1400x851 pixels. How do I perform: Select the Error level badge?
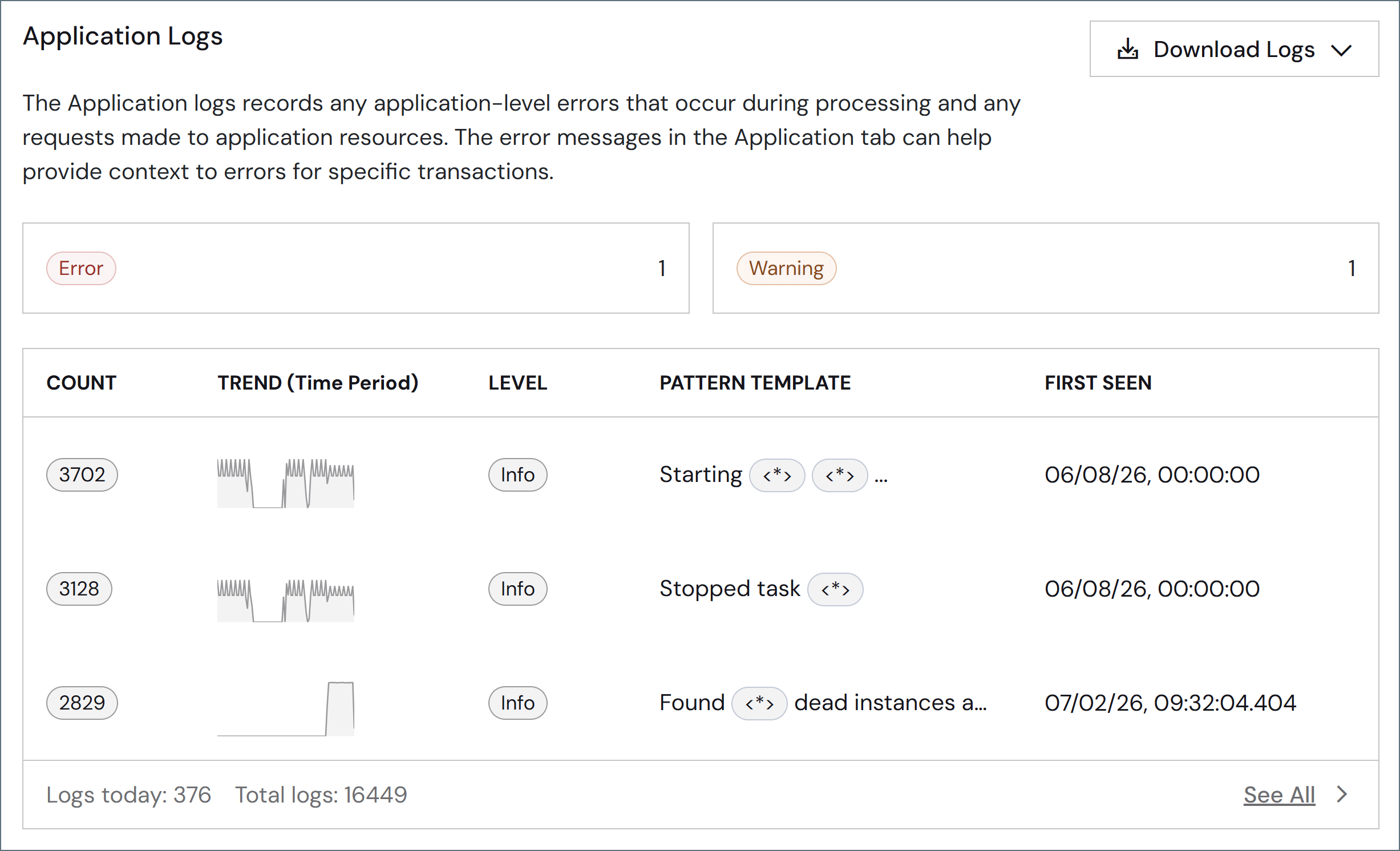pyautogui.click(x=81, y=268)
